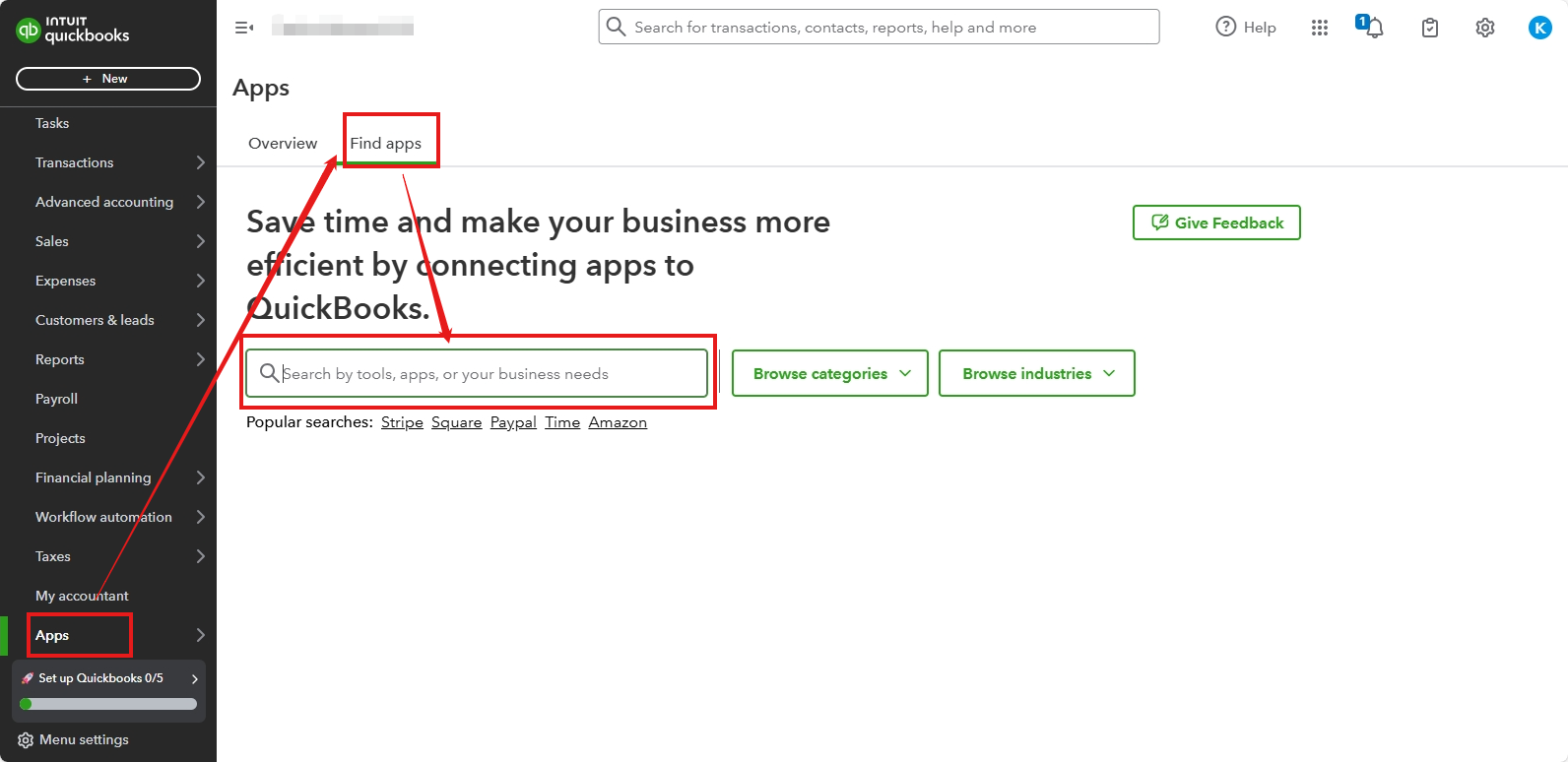Select the Find apps tab
This screenshot has width=1568, height=762.
click(x=386, y=143)
